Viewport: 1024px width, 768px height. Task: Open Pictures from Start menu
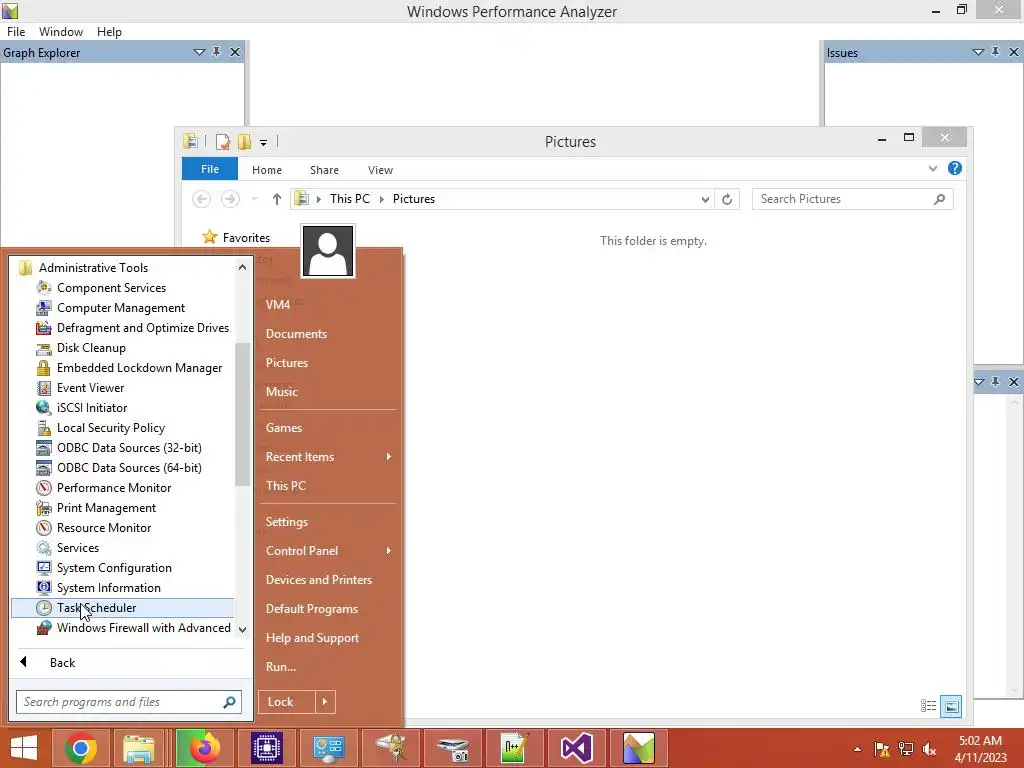287,362
